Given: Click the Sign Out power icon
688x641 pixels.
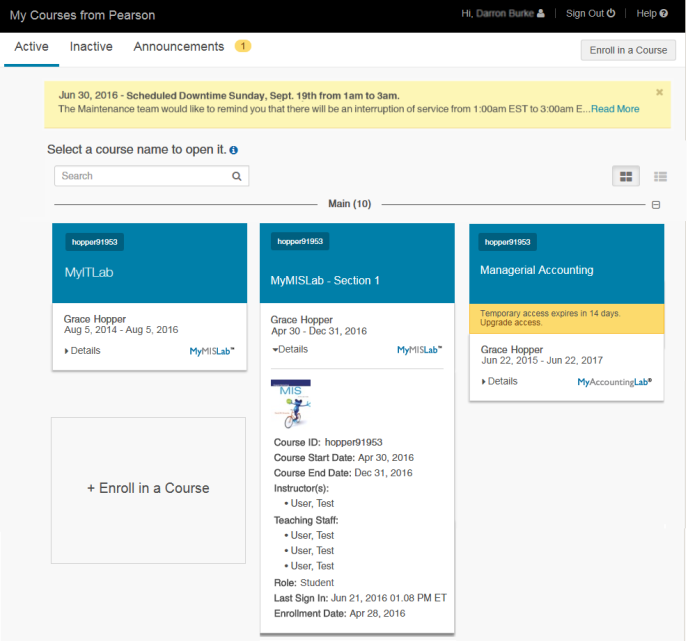Looking at the screenshot, I should click(611, 14).
